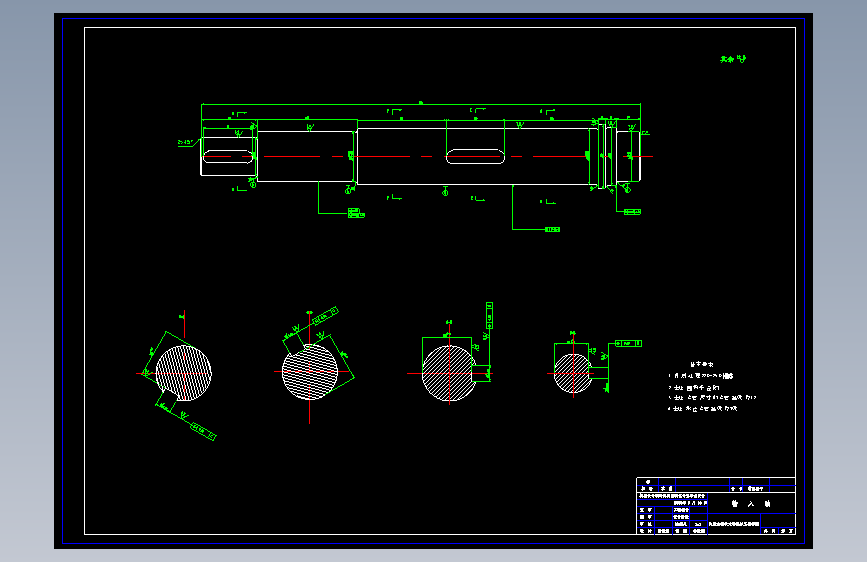This screenshot has height=562, width=867.
Task: Select the tolerance frame below the shaft's right end
Action: (632, 211)
